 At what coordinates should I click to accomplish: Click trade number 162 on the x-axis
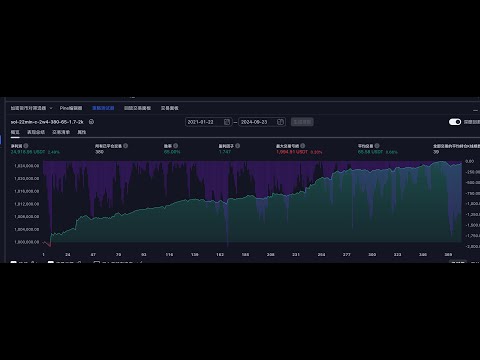pos(220,255)
